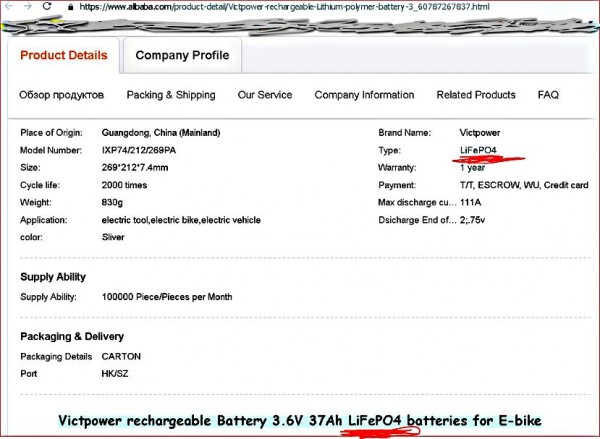Click 'T/T, ESCROW, WU, Credit card' payment text
Screen dimensions: 600x439
tap(524, 185)
